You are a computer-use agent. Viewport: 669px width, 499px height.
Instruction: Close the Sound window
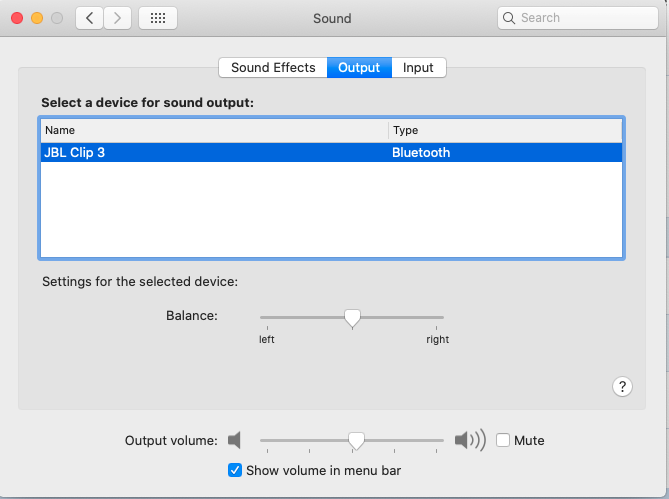[17, 18]
